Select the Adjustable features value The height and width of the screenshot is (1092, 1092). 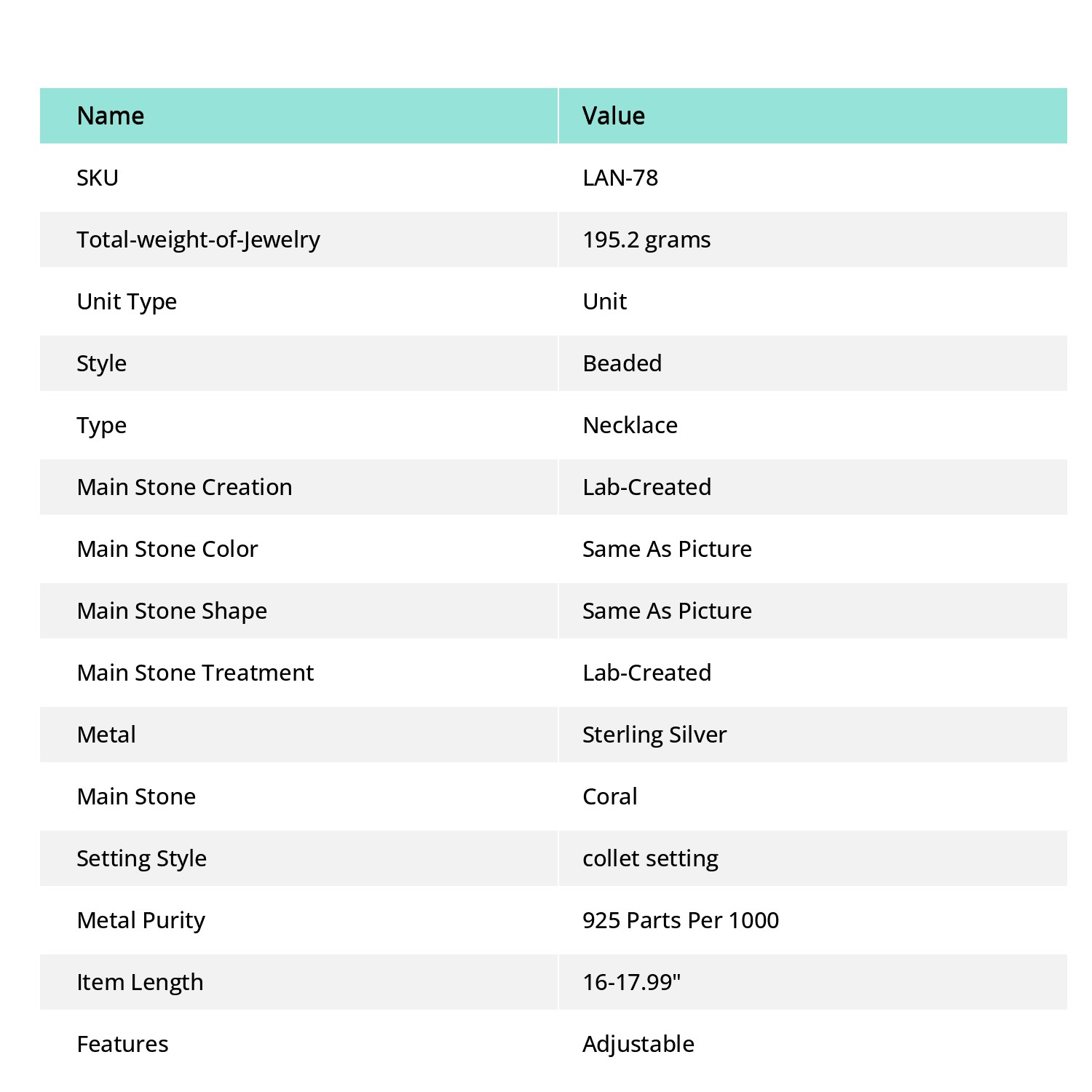click(638, 1045)
